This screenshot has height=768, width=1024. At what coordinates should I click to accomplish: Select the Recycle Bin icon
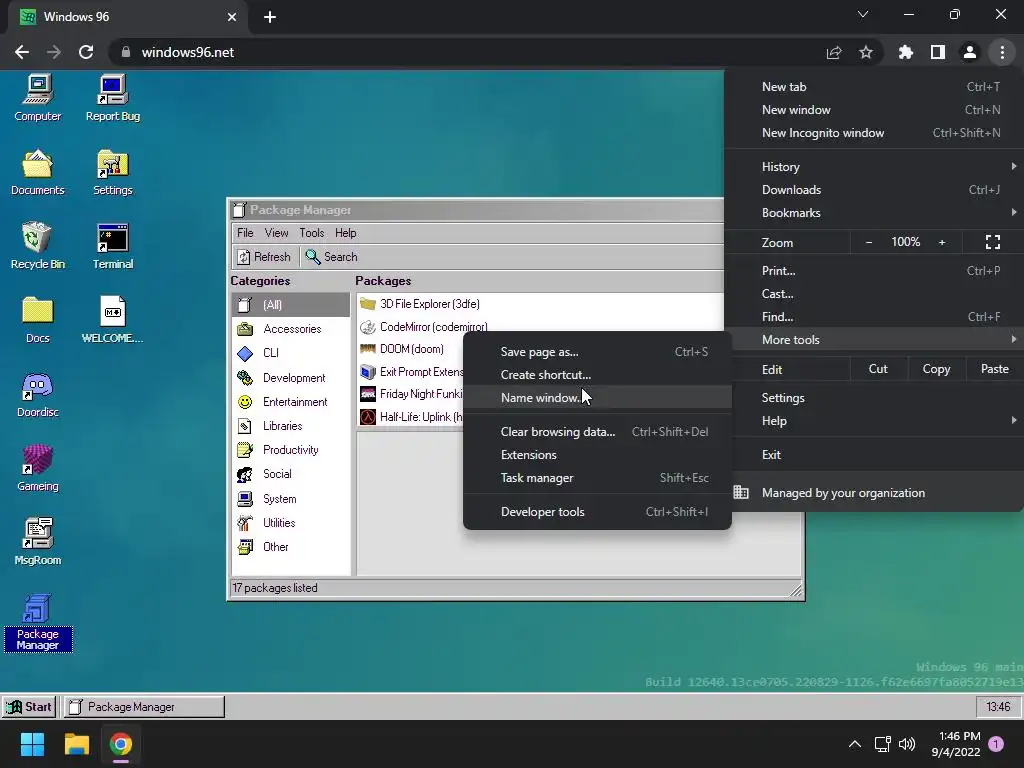(37, 246)
